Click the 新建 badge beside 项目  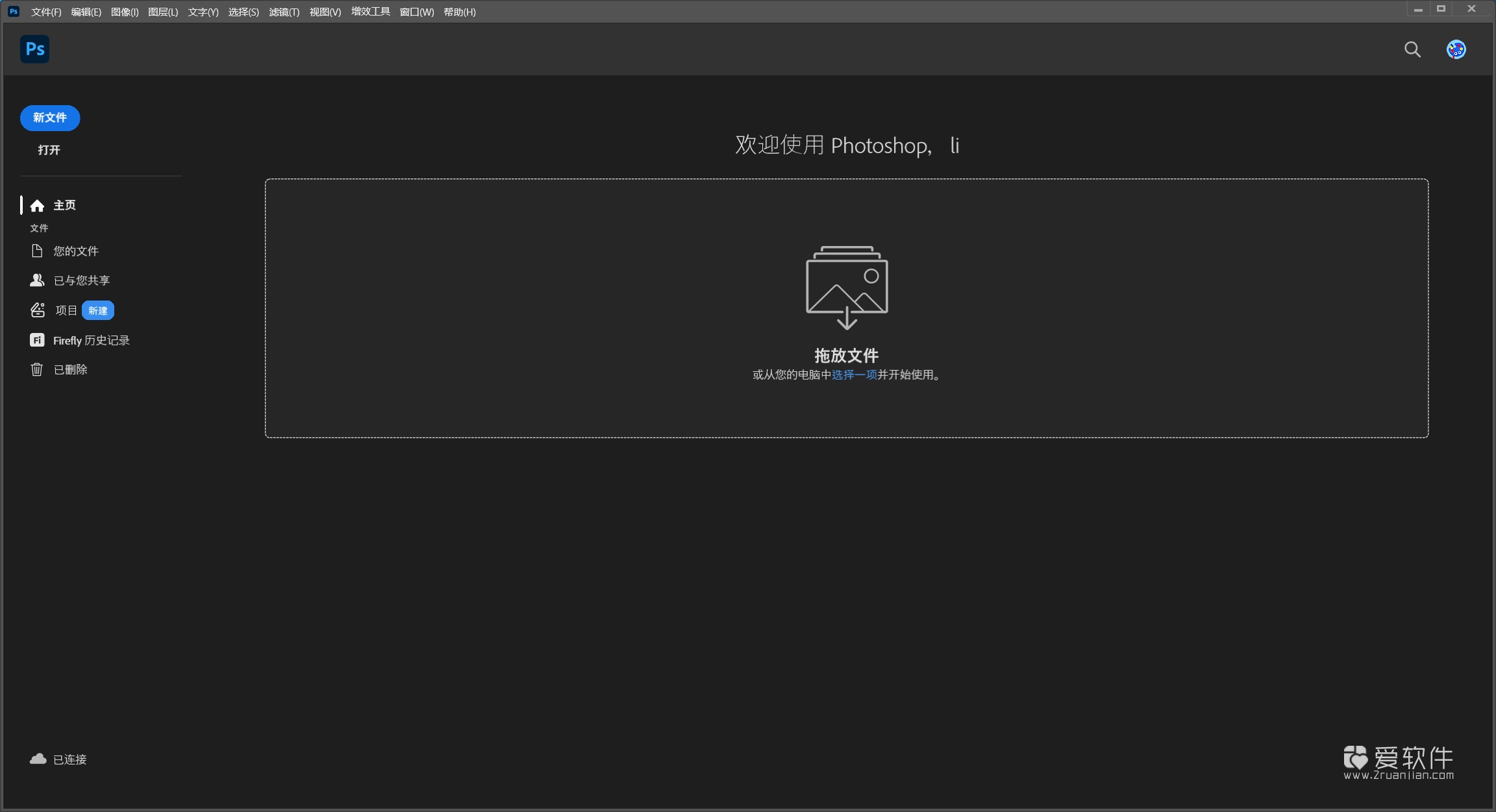point(98,310)
